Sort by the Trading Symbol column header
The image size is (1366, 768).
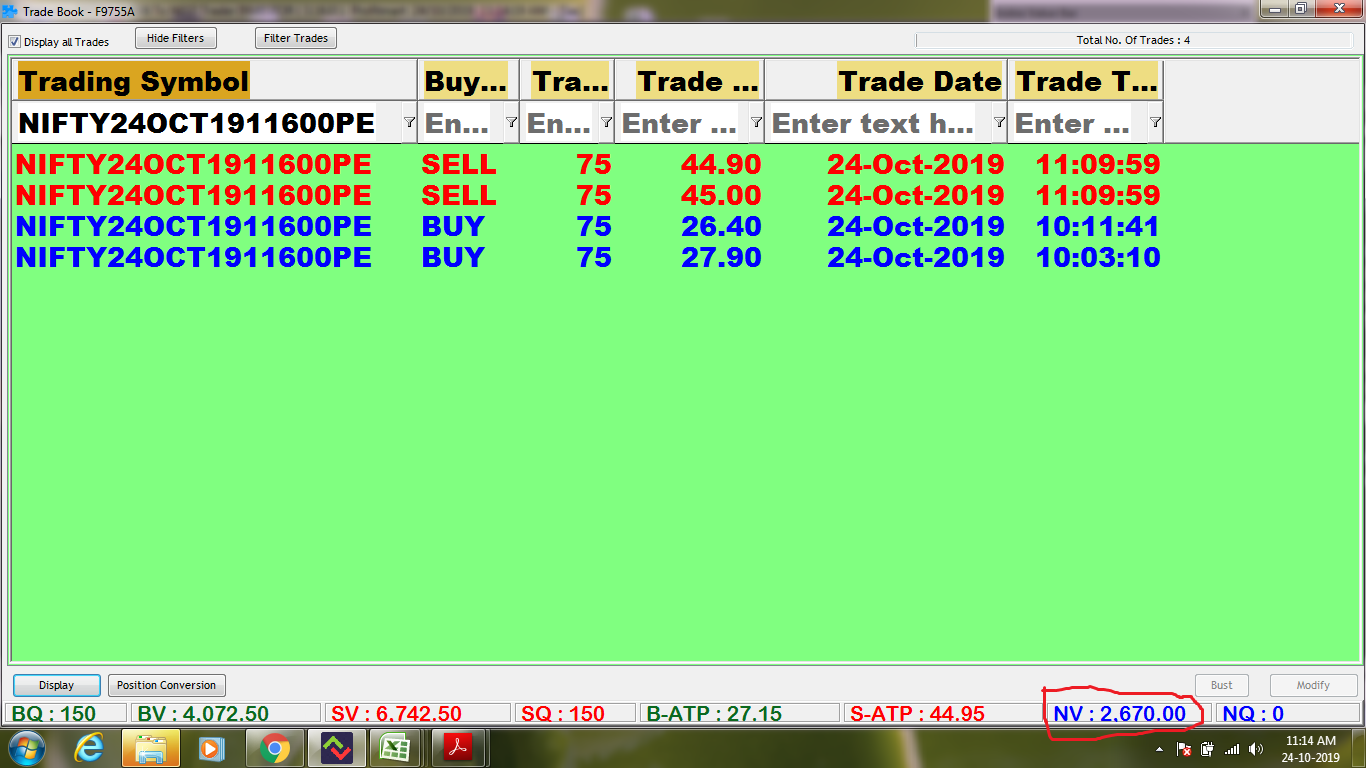pos(133,81)
